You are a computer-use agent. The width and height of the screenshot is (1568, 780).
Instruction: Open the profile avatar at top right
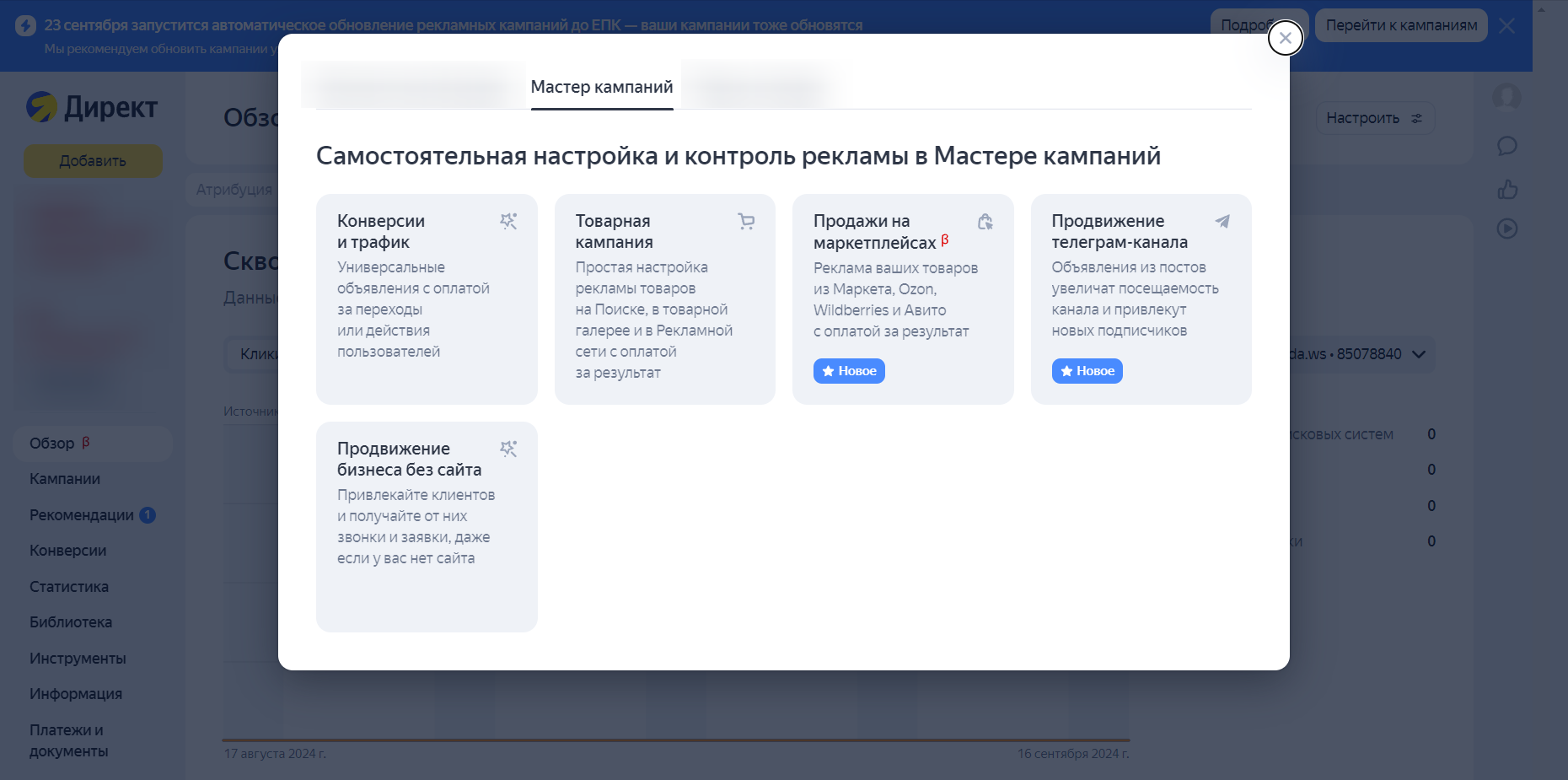[1507, 98]
